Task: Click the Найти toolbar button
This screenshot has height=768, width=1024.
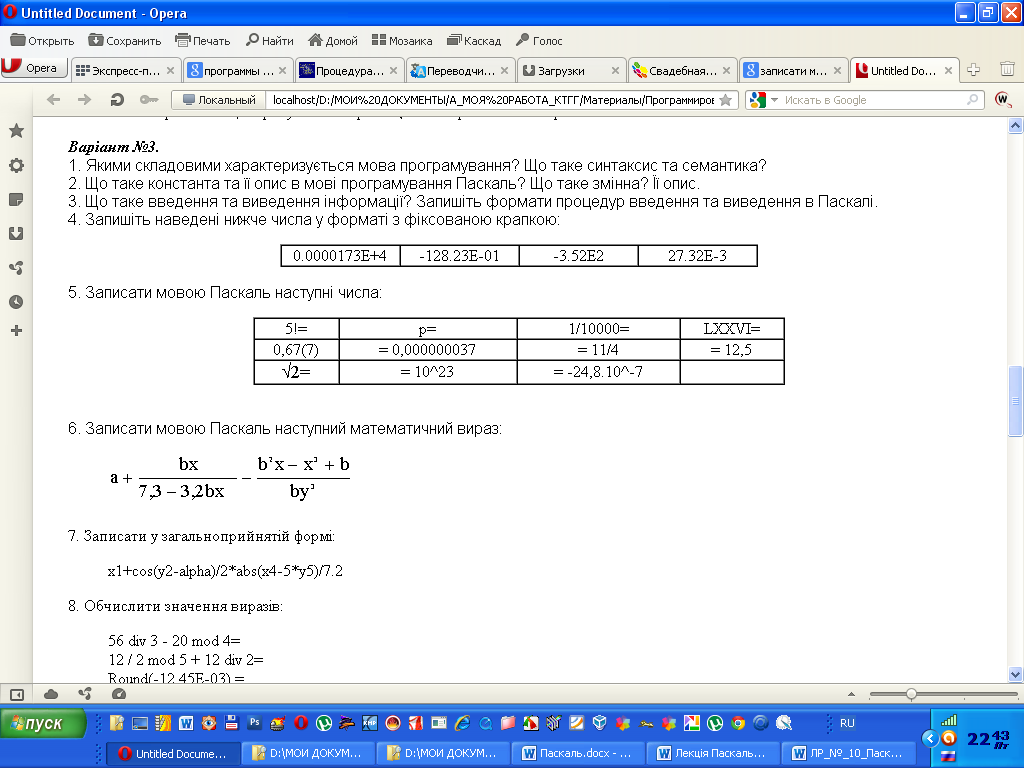Action: click(x=270, y=40)
